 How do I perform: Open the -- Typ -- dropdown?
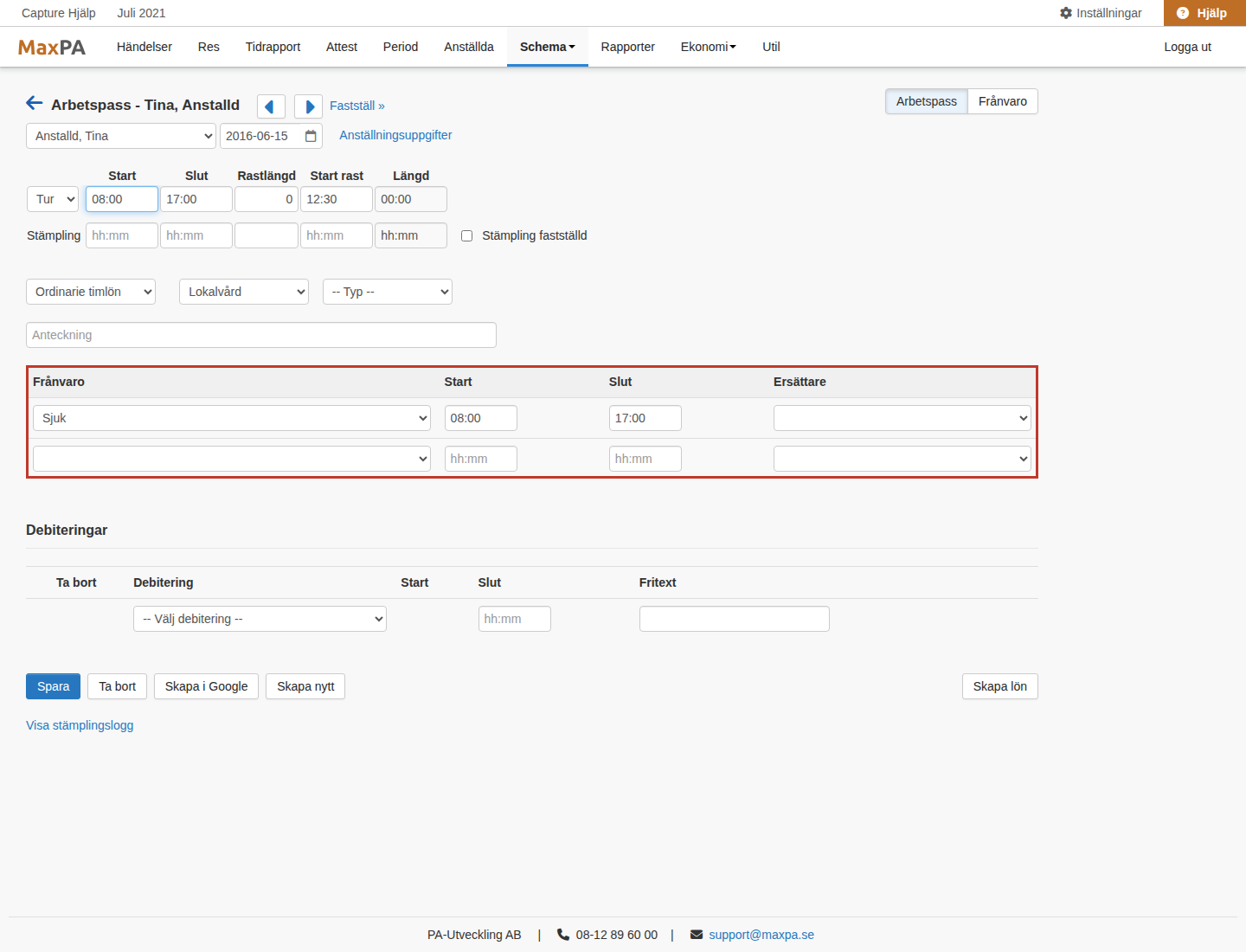[x=388, y=292]
